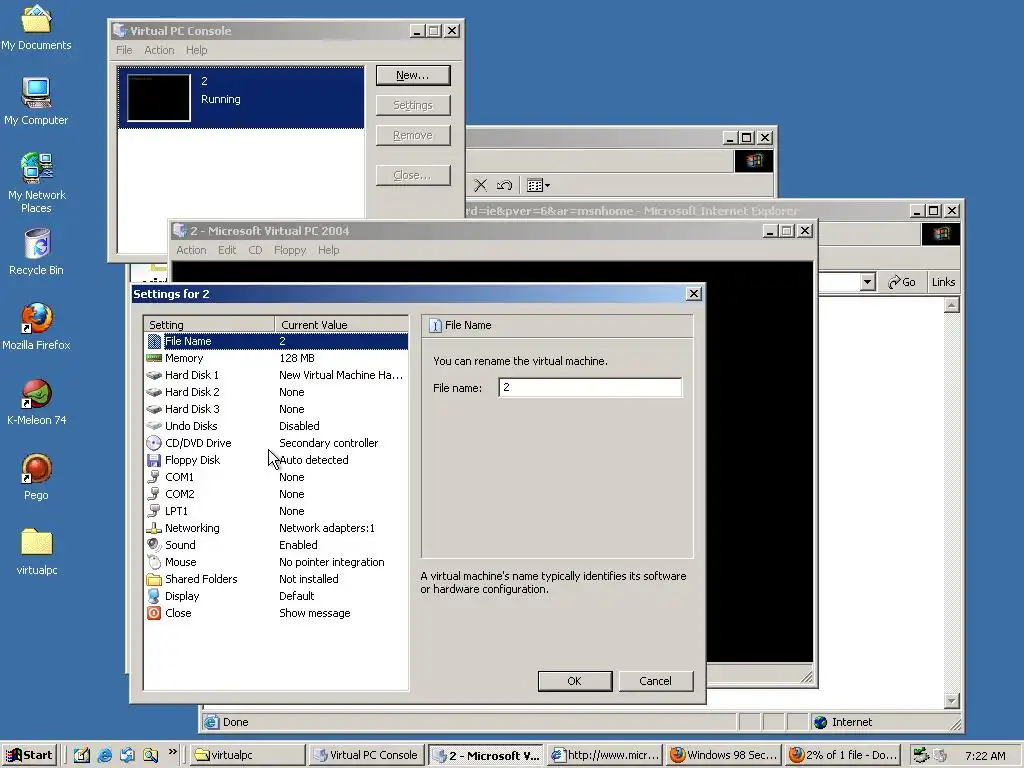Open Action menu in Virtual PC Console
The height and width of the screenshot is (768, 1024).
(x=159, y=50)
